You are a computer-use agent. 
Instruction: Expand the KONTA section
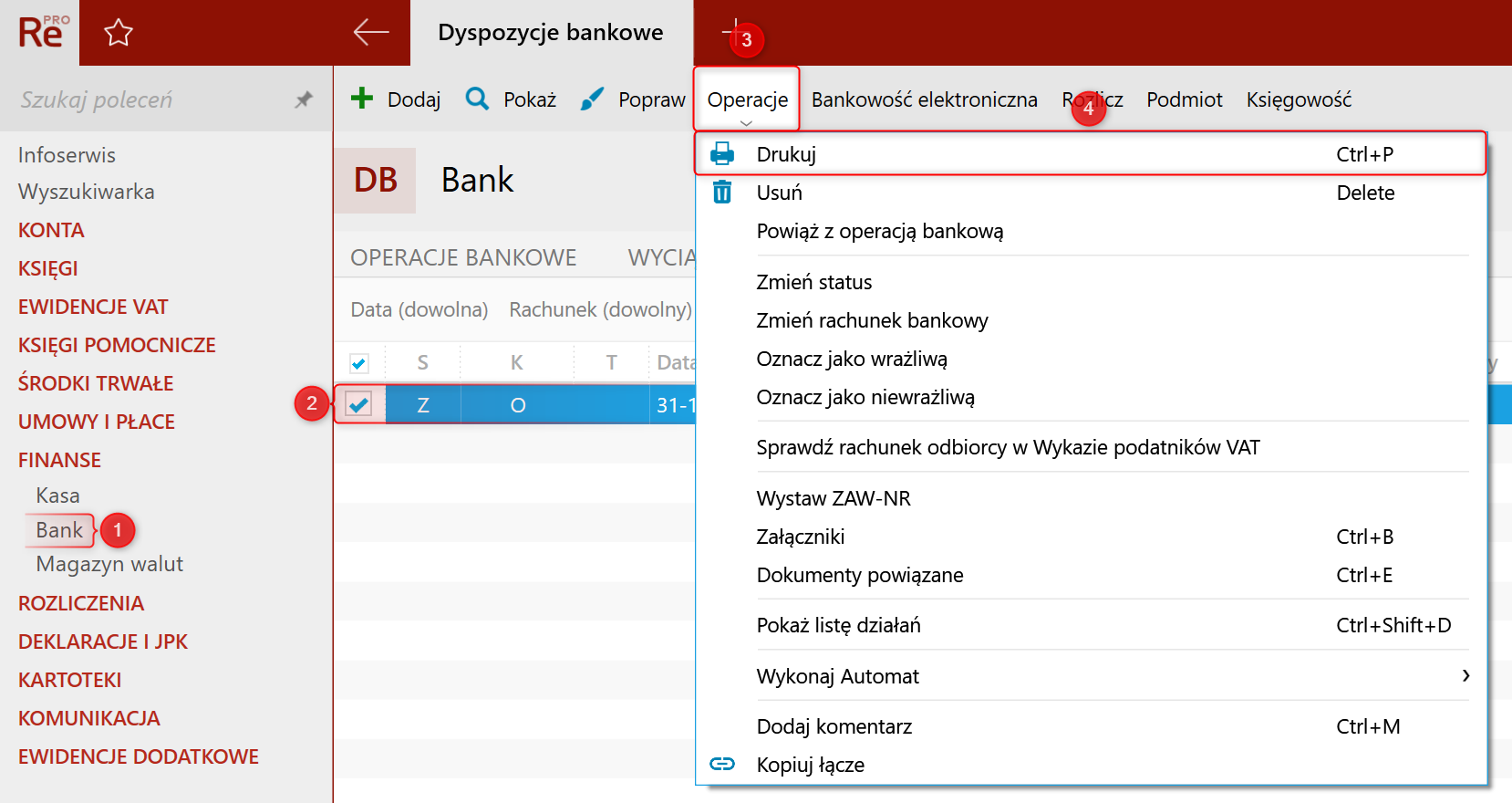click(x=51, y=230)
